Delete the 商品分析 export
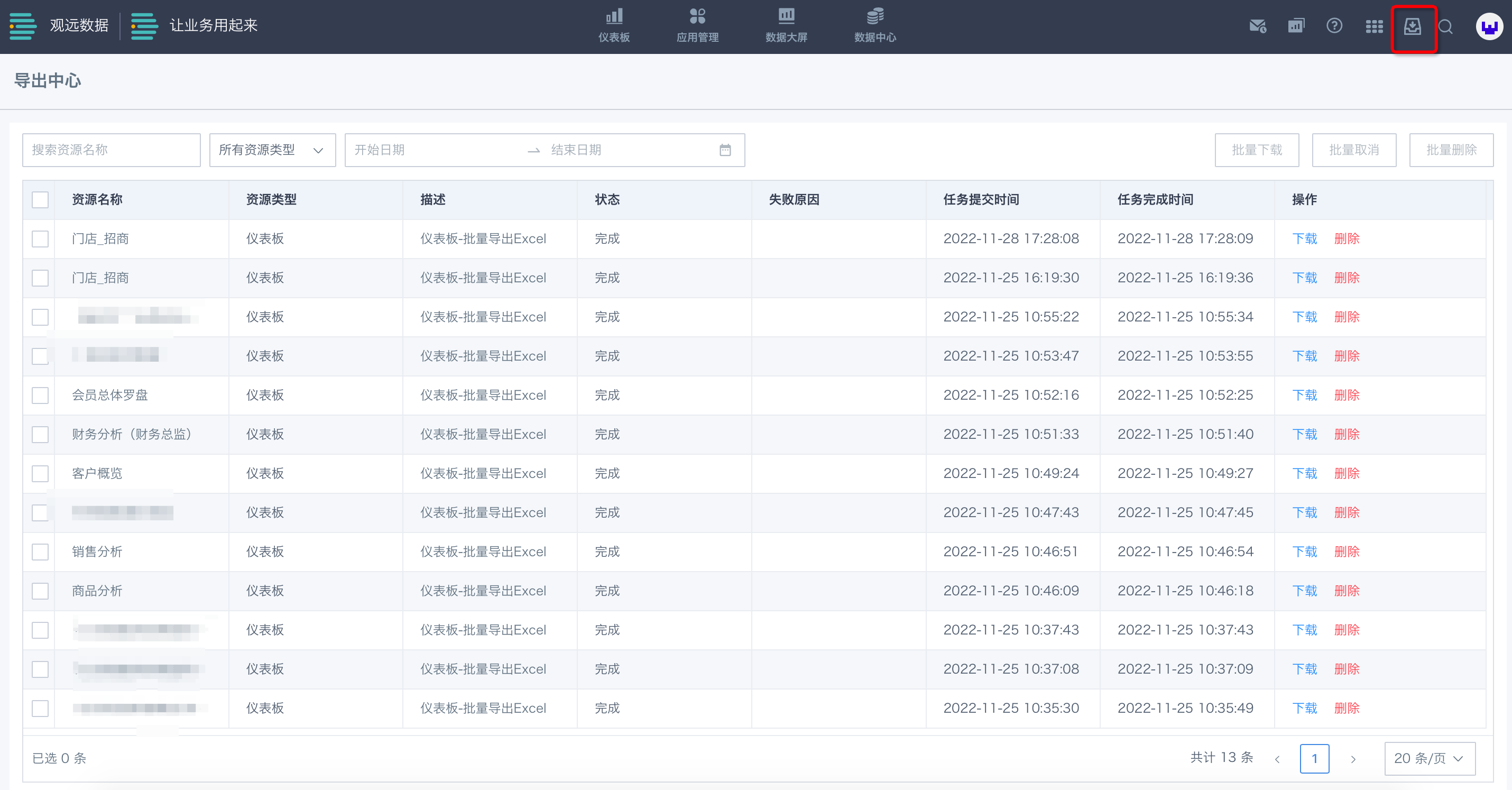Screen dimensions: 1512x790 [x=1347, y=591]
